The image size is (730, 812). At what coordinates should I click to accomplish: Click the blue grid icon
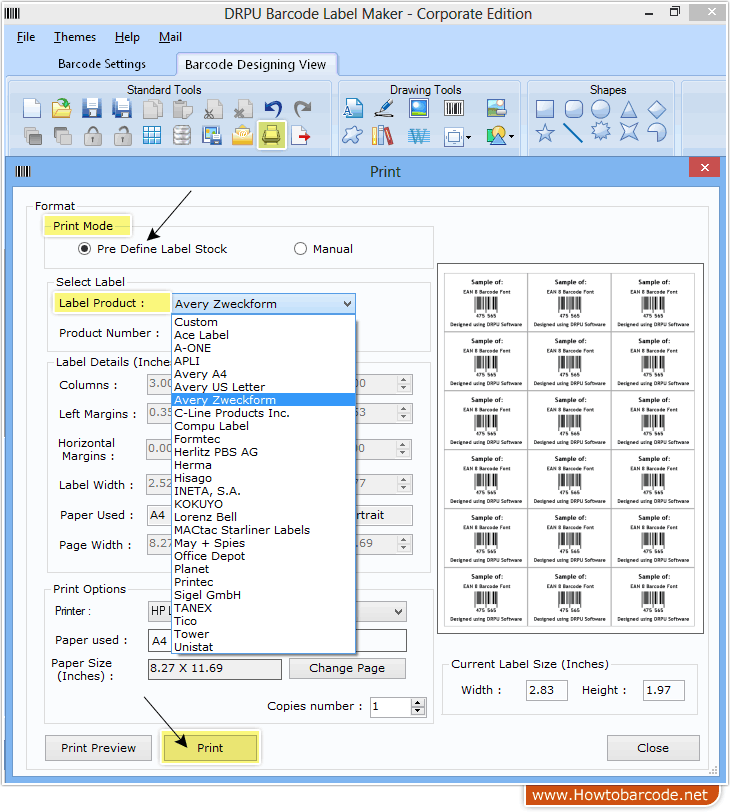(152, 136)
